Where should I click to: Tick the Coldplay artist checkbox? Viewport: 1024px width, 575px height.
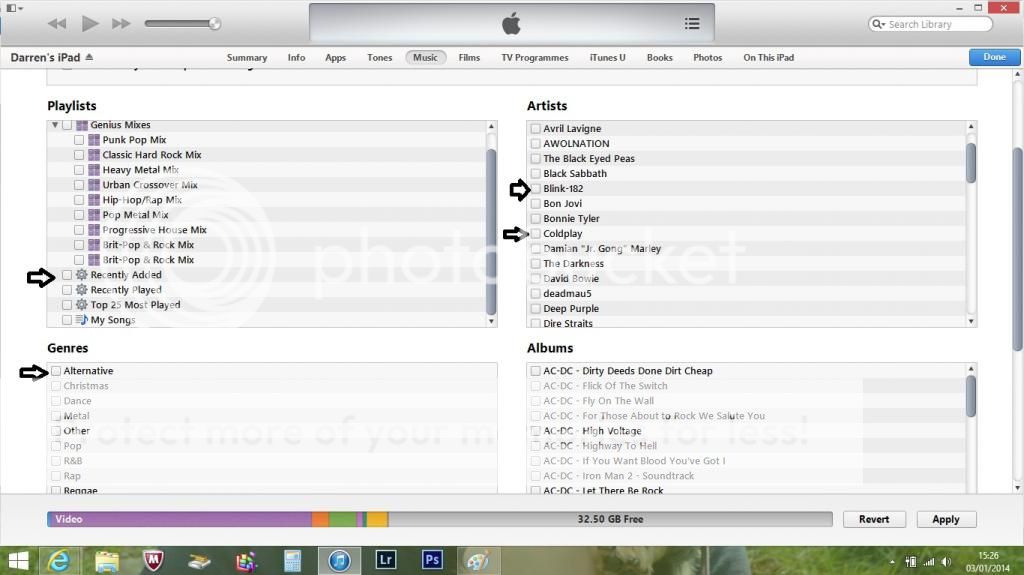click(536, 234)
